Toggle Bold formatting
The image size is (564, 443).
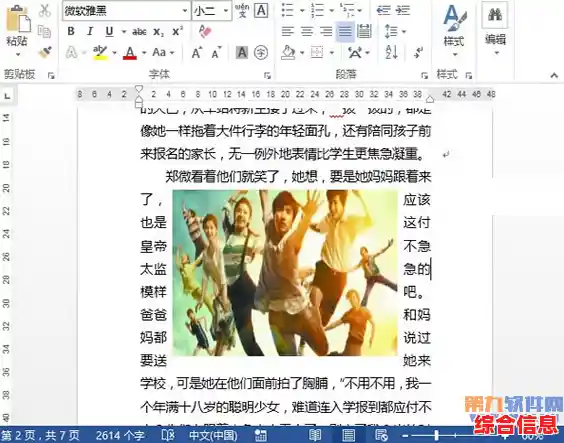pyautogui.click(x=71, y=31)
